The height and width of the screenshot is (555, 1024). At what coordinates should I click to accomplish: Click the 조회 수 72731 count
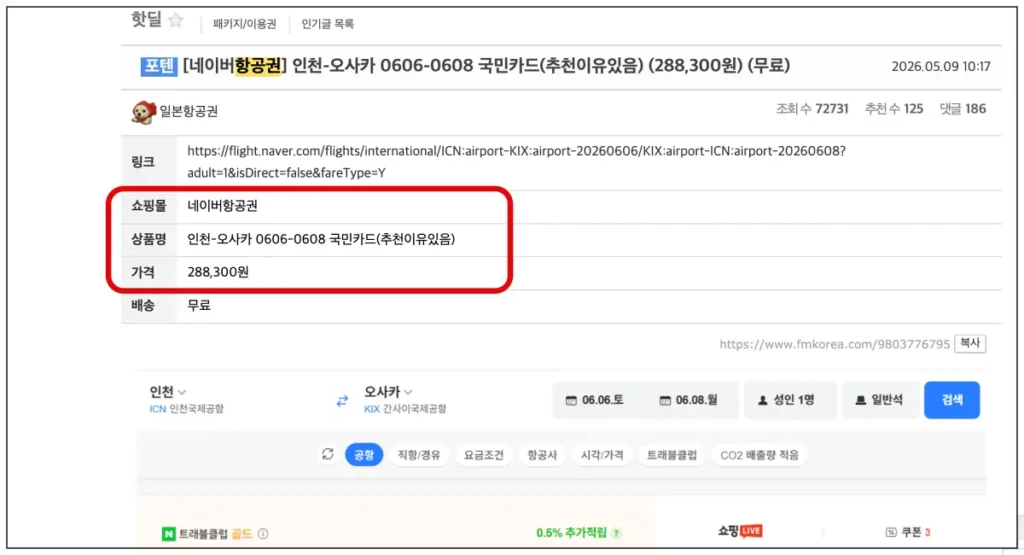point(812,109)
